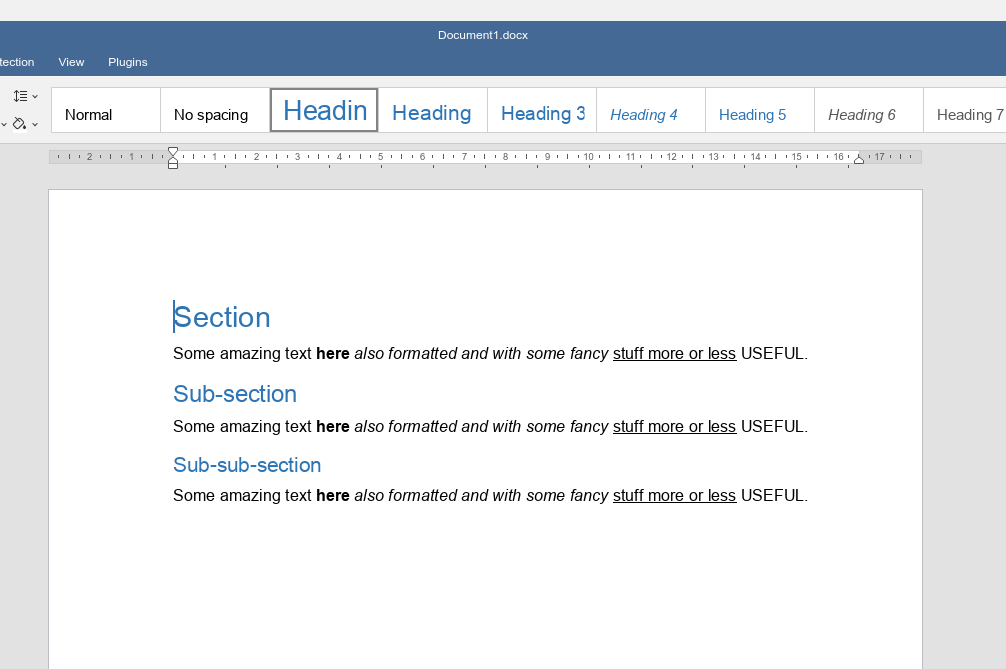Click the Sub-sub-section heading text

pos(247,465)
